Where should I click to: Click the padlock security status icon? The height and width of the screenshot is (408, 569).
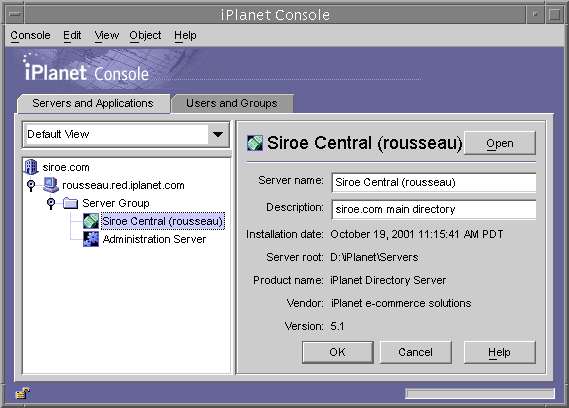(22, 393)
